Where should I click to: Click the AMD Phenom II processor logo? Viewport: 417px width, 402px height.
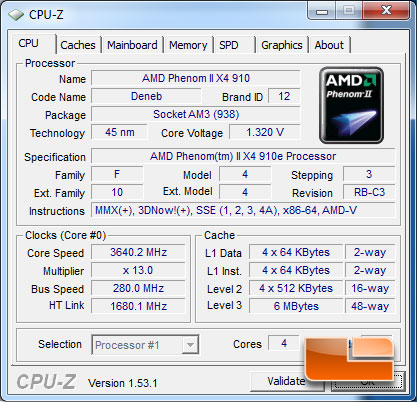tap(351, 105)
